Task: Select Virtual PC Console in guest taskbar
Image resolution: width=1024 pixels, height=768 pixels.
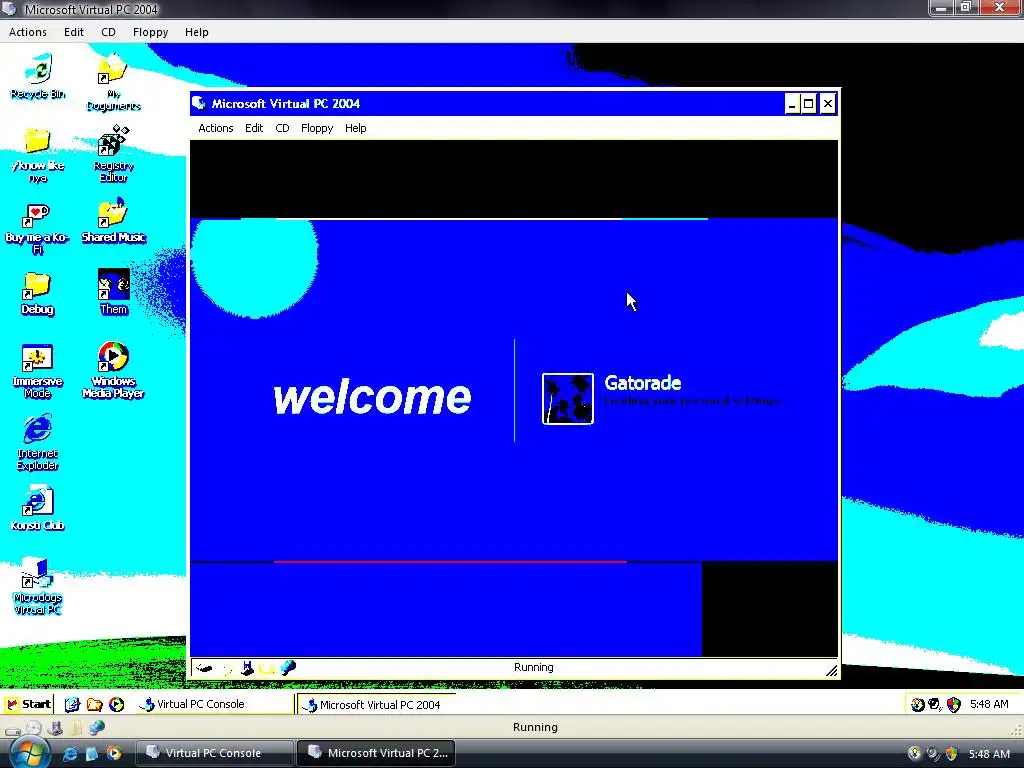Action: coord(216,704)
